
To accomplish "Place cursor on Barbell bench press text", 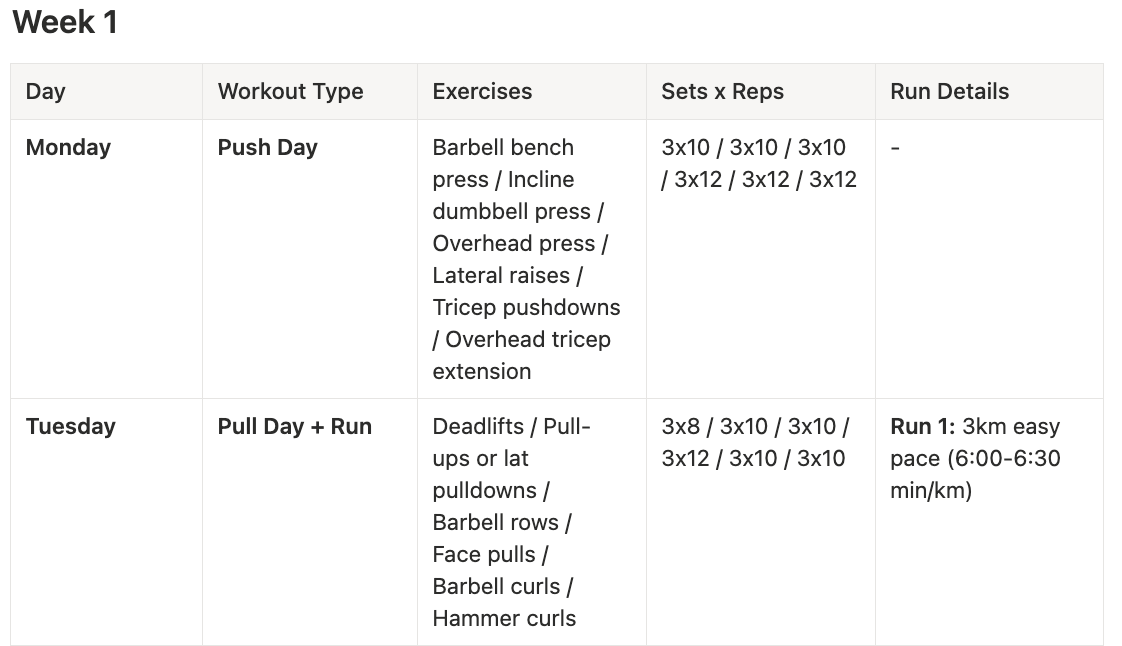I will tap(503, 148).
